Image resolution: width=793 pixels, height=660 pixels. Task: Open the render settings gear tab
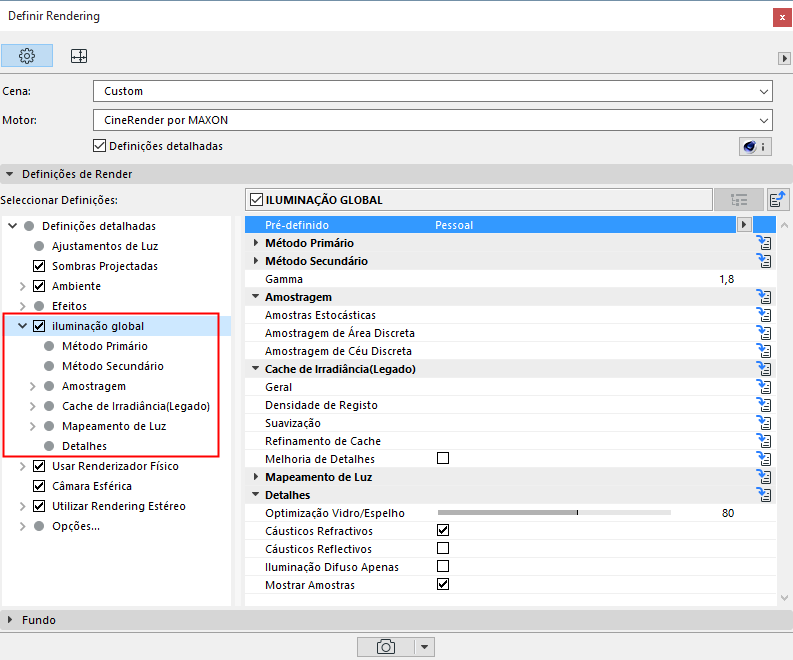coord(27,56)
